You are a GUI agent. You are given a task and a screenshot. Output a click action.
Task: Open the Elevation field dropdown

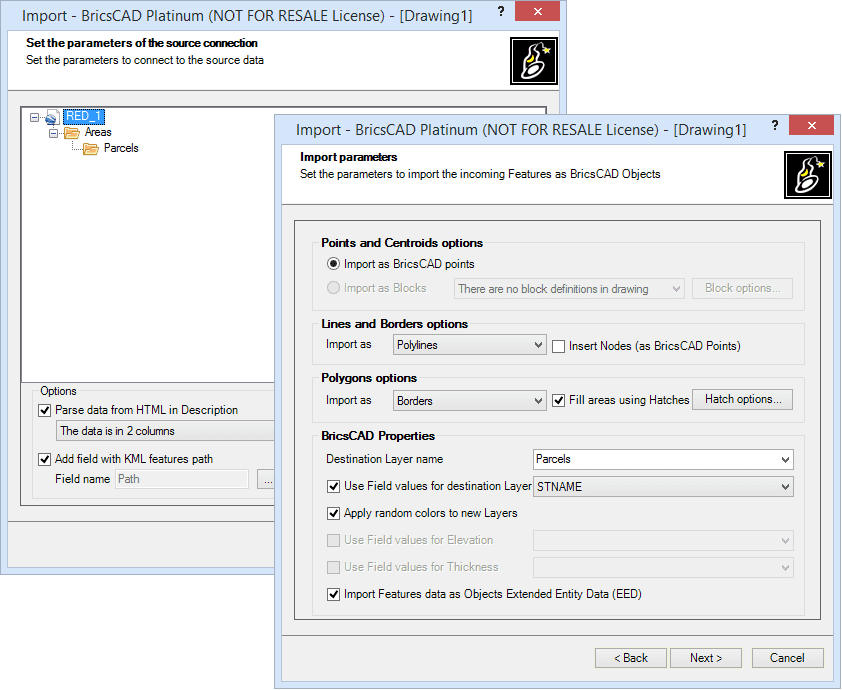point(663,541)
